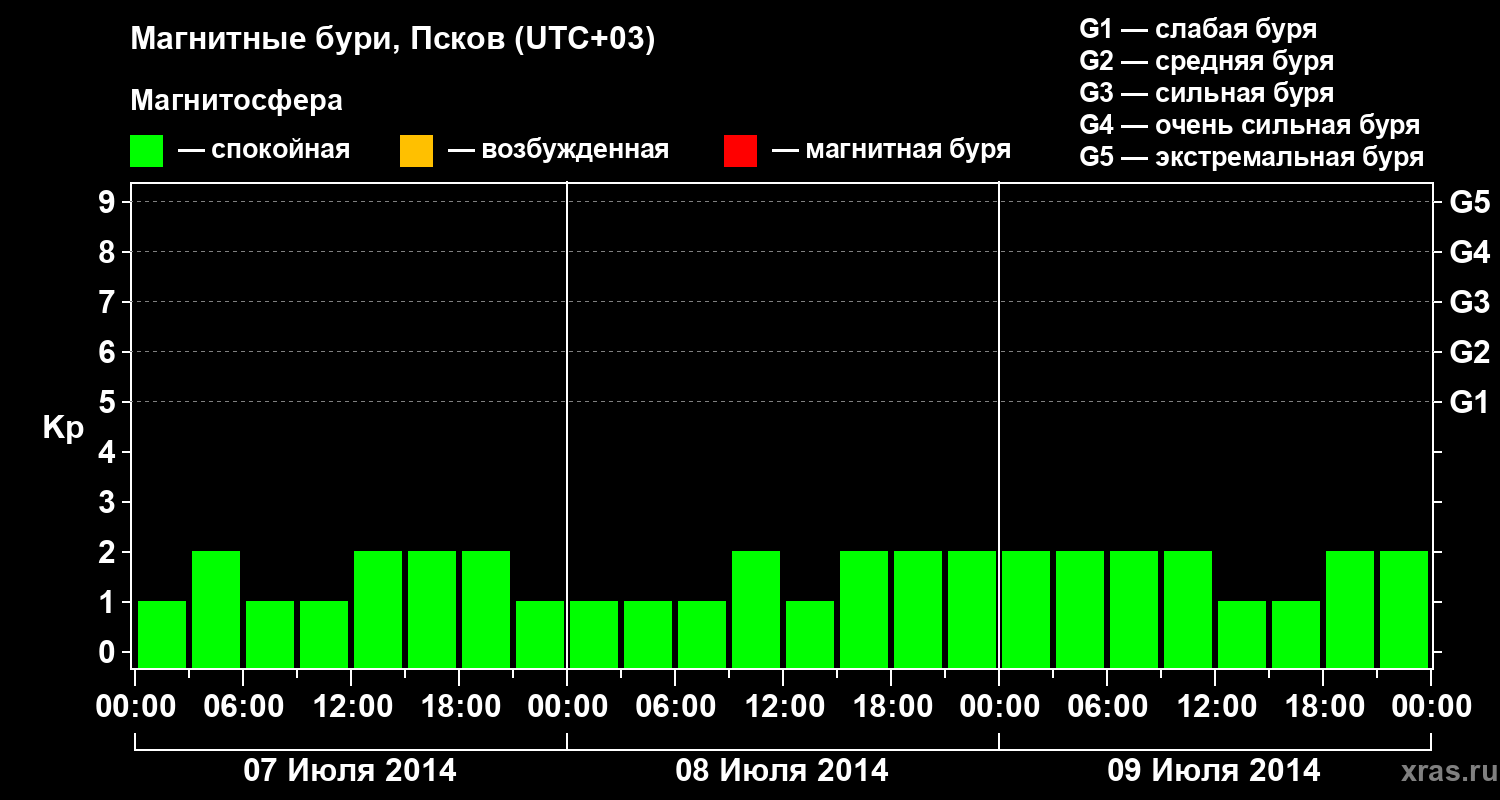Click the '08 Июля 2014' date label
The image size is (1500, 800).
point(782,771)
